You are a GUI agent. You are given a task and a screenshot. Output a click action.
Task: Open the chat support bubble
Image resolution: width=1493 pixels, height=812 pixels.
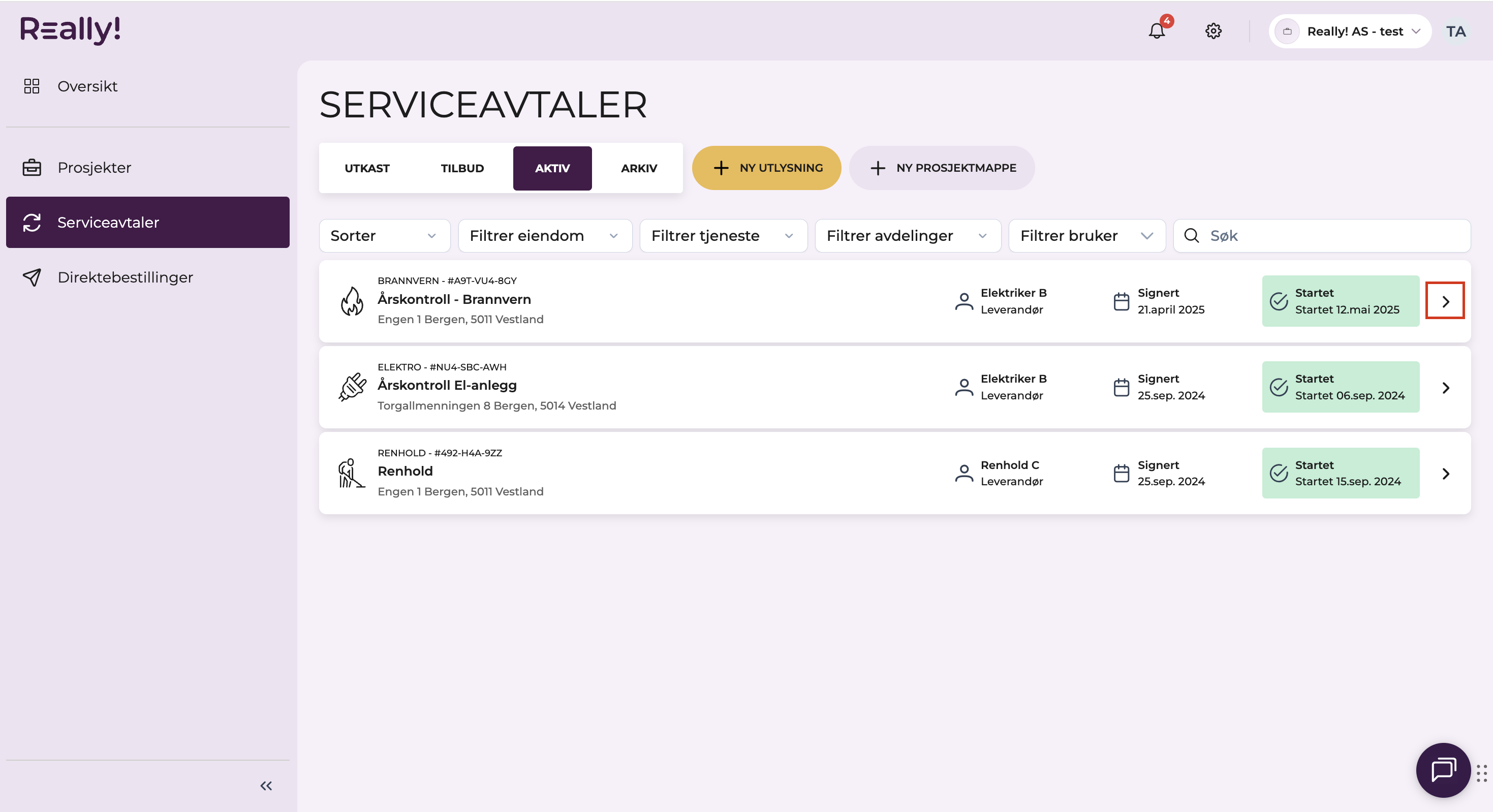[1443, 770]
